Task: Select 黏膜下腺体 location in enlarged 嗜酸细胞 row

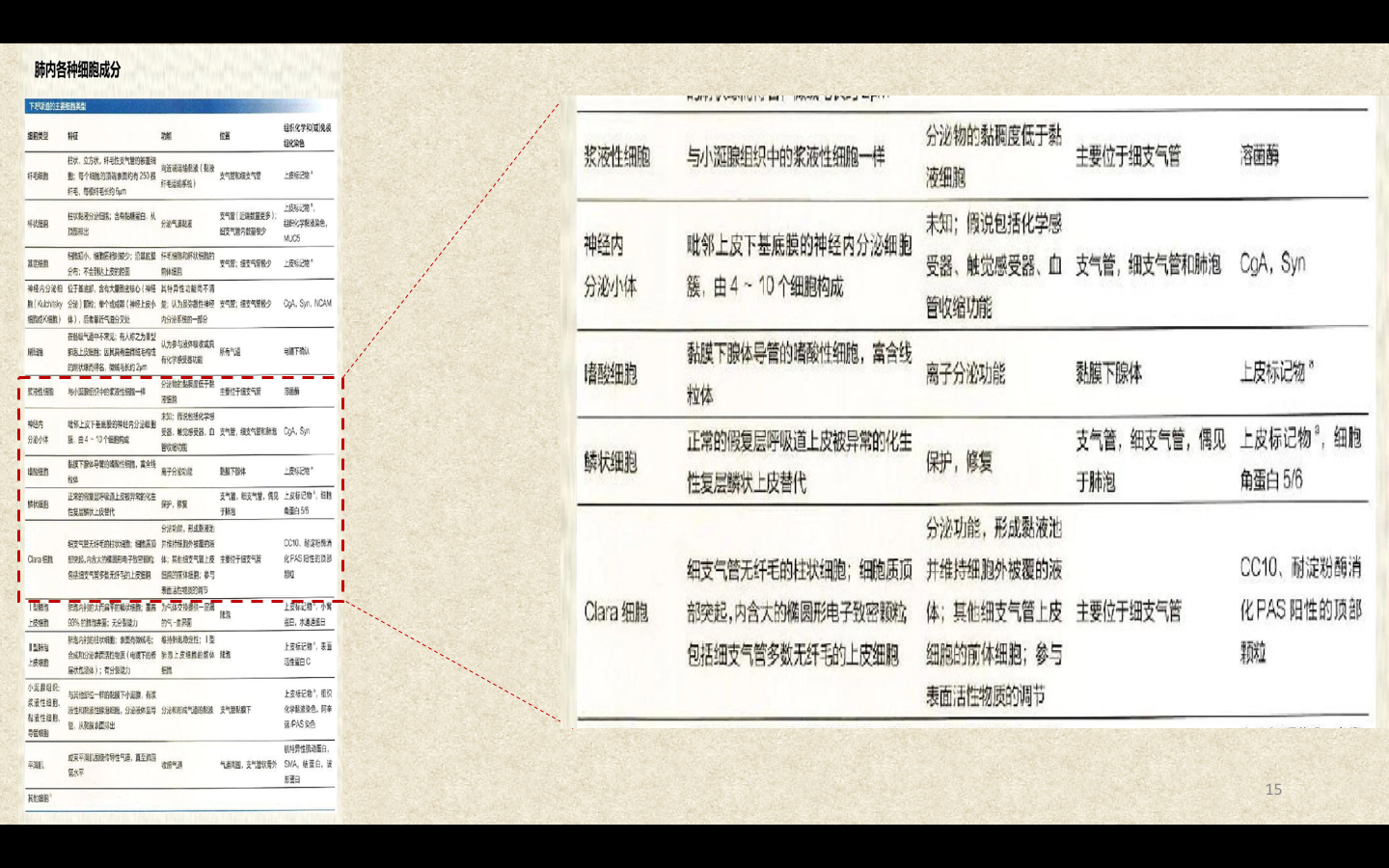Action: [1109, 374]
